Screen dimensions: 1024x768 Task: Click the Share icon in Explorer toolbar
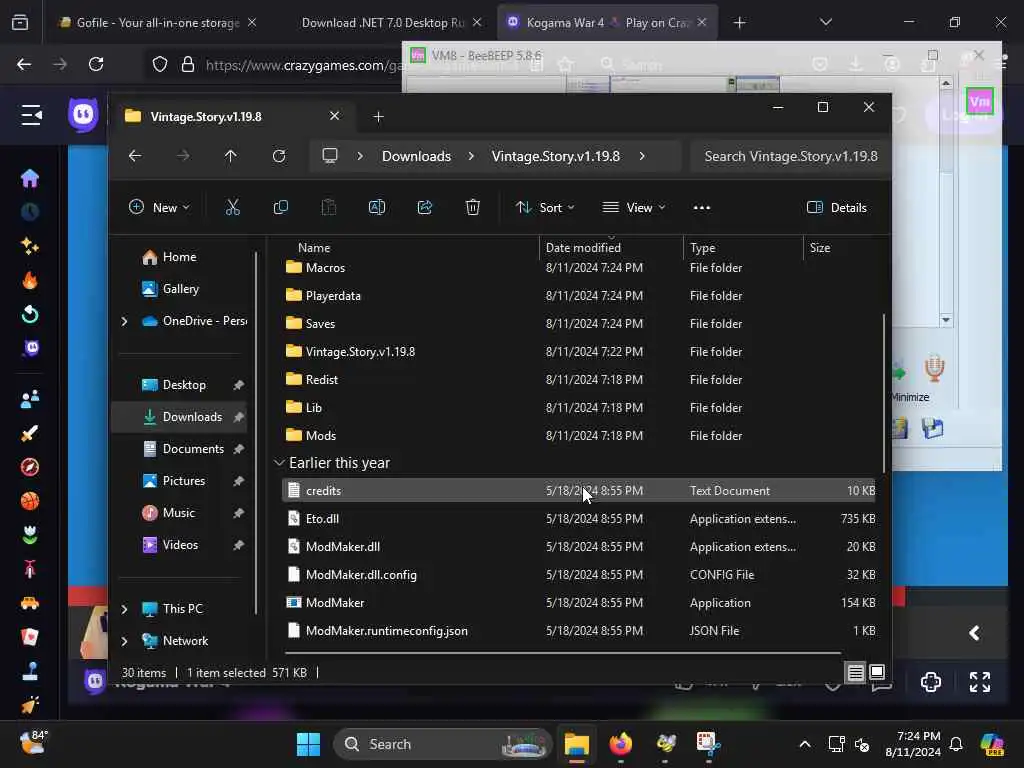[425, 208]
